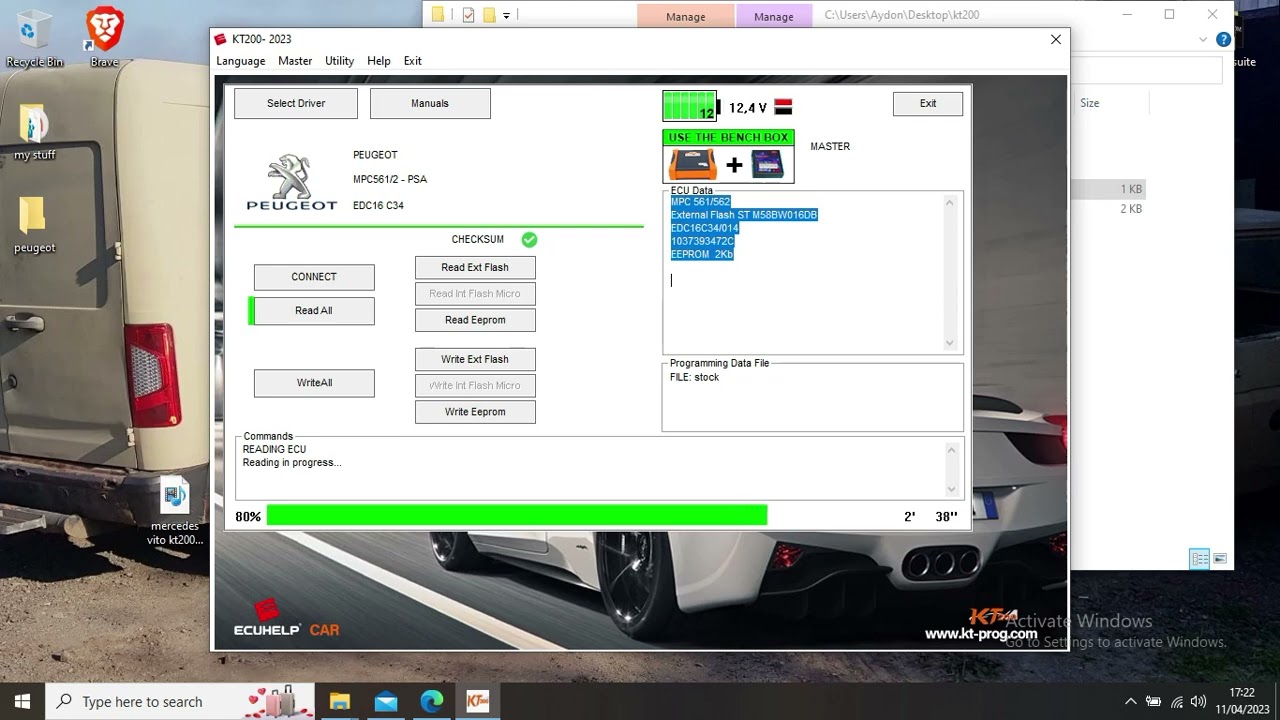The image size is (1280, 720).
Task: Click the orange bench box device image
Action: pos(693,164)
